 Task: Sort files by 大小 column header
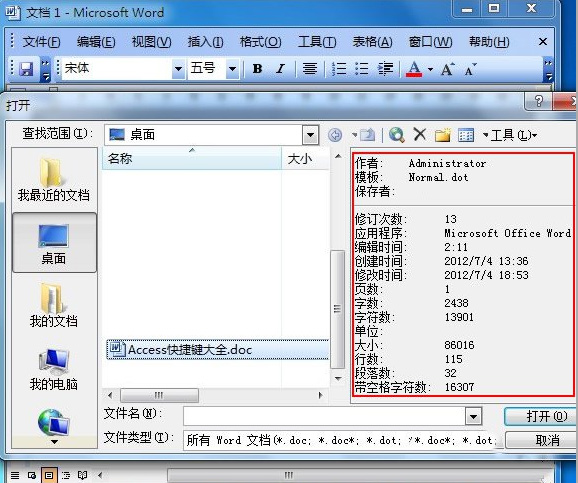point(305,159)
